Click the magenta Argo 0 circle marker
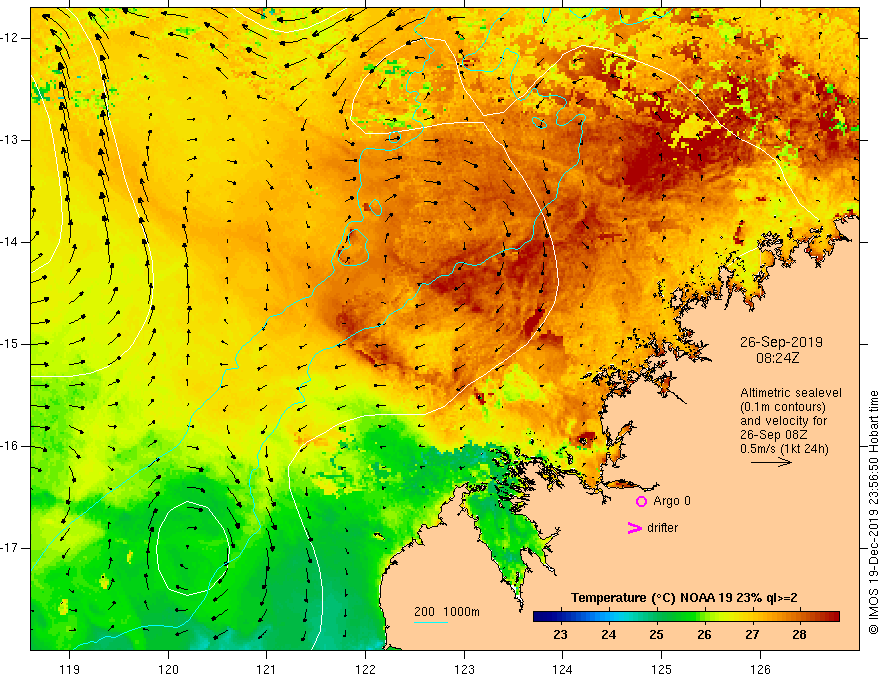The height and width of the screenshot is (680, 880). (x=641, y=501)
